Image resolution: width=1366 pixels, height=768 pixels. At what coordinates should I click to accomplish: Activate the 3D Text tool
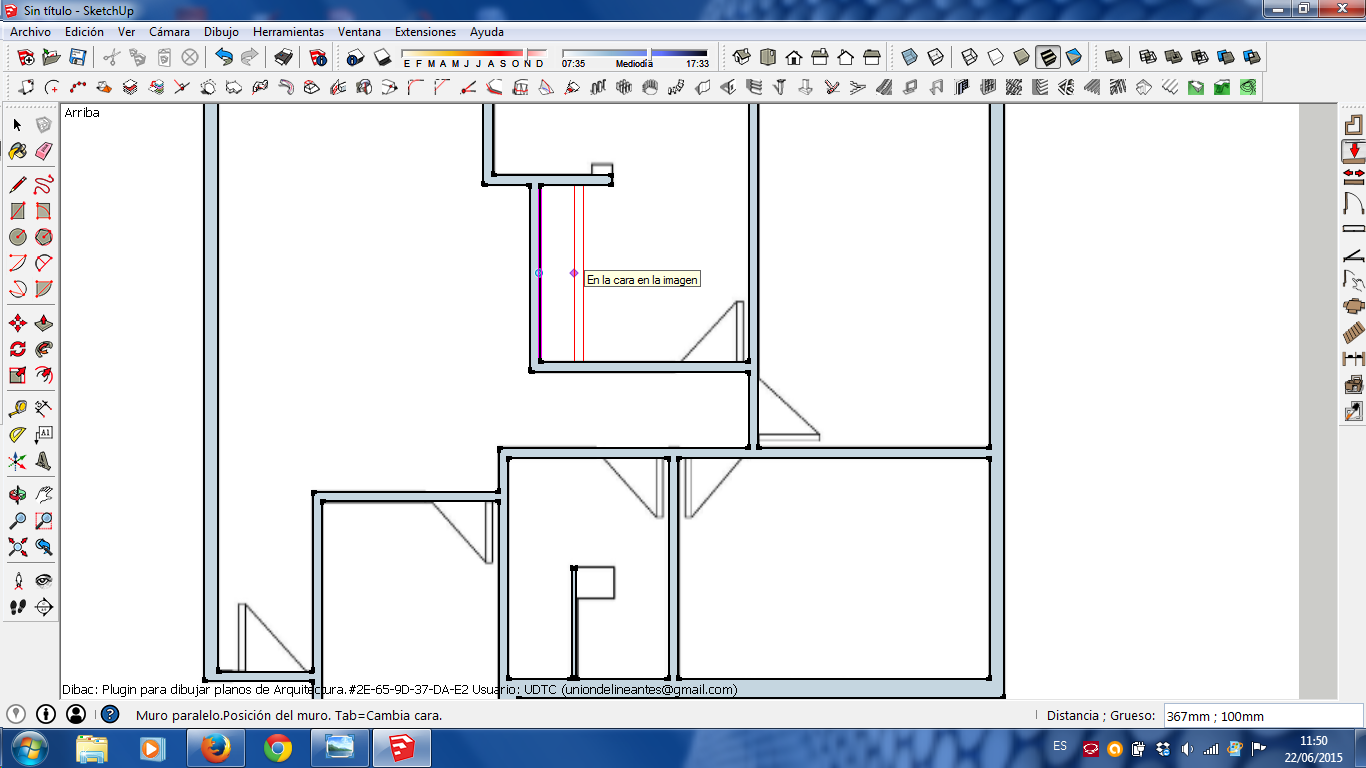click(x=43, y=461)
